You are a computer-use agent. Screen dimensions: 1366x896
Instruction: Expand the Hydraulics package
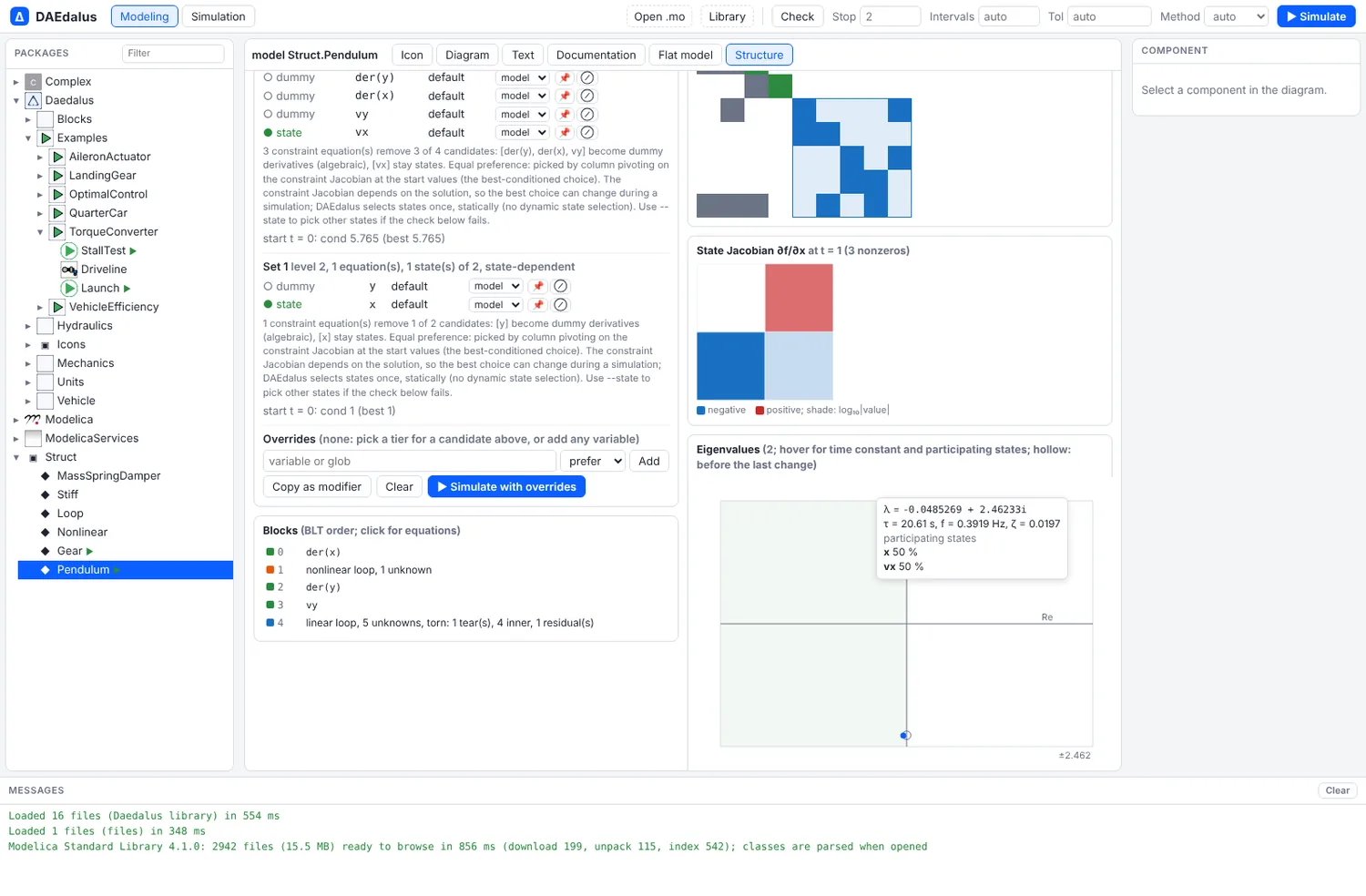[x=28, y=326]
